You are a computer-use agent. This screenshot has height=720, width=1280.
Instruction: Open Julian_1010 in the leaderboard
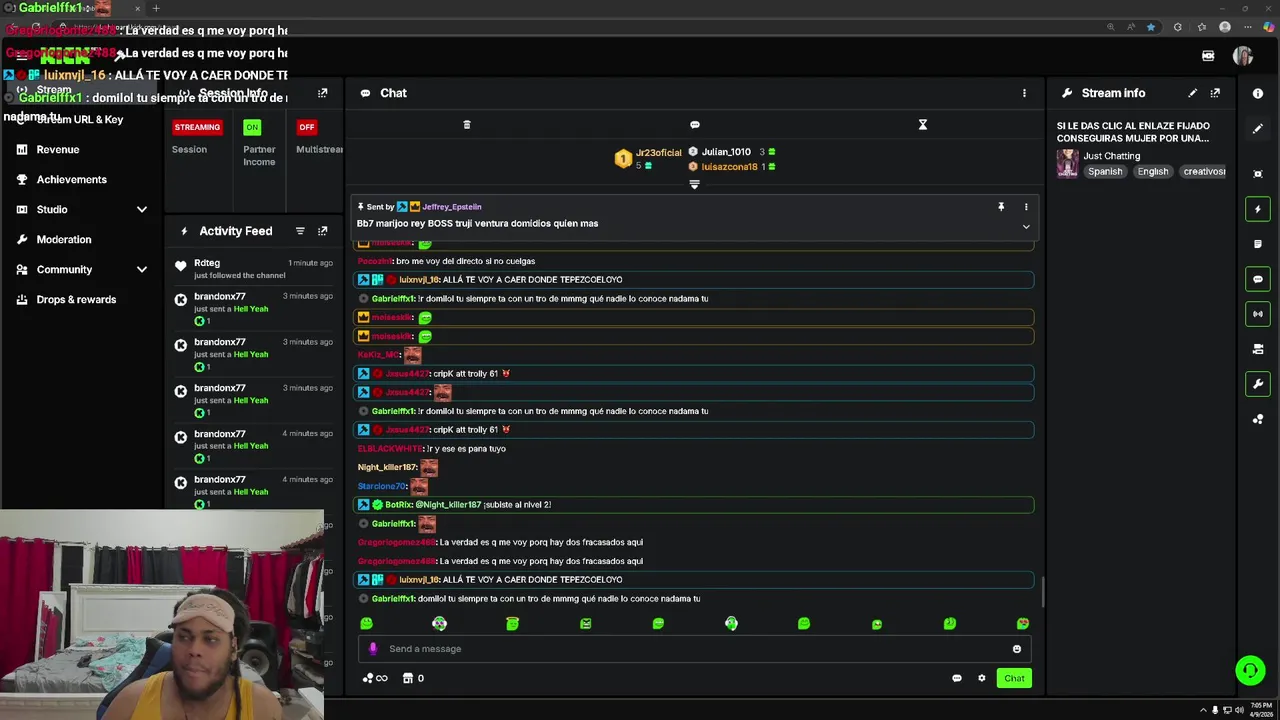tap(726, 152)
